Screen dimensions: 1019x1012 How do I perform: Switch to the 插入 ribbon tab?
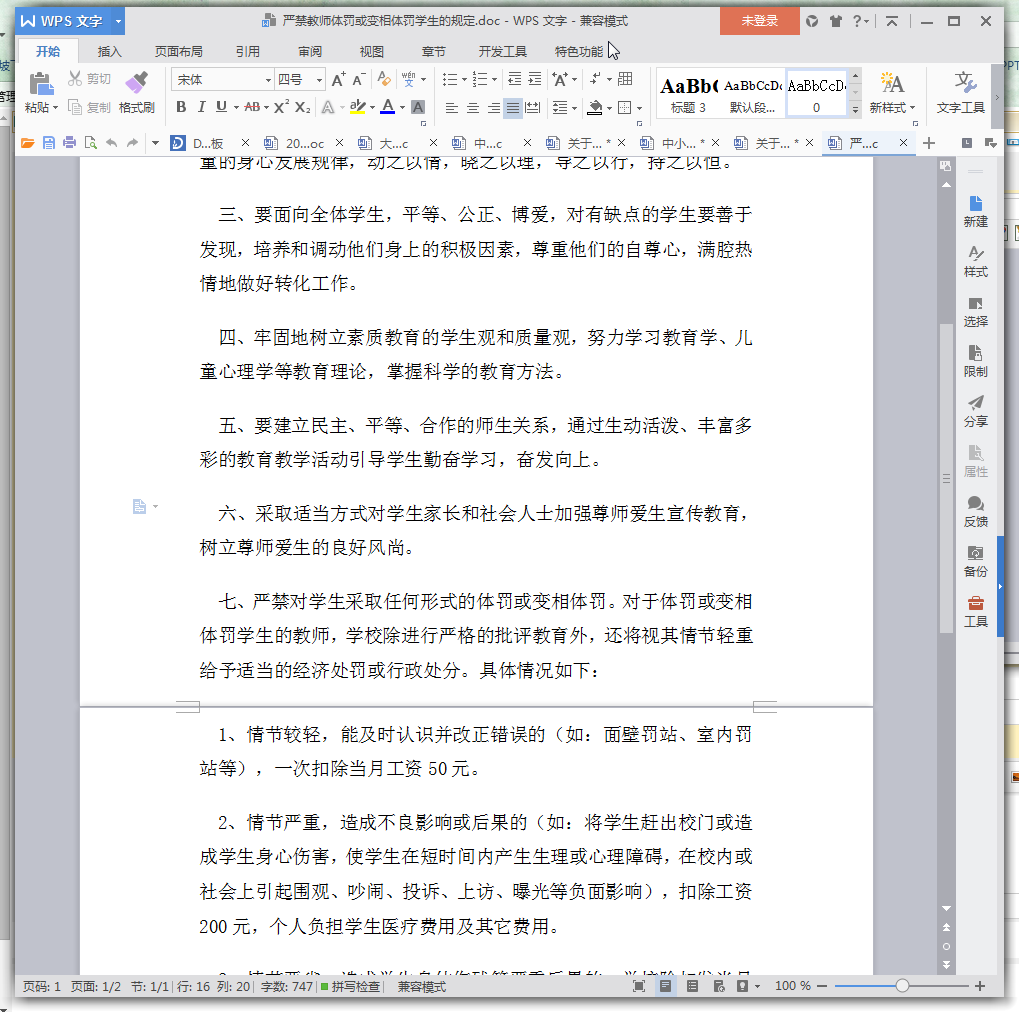pos(109,51)
